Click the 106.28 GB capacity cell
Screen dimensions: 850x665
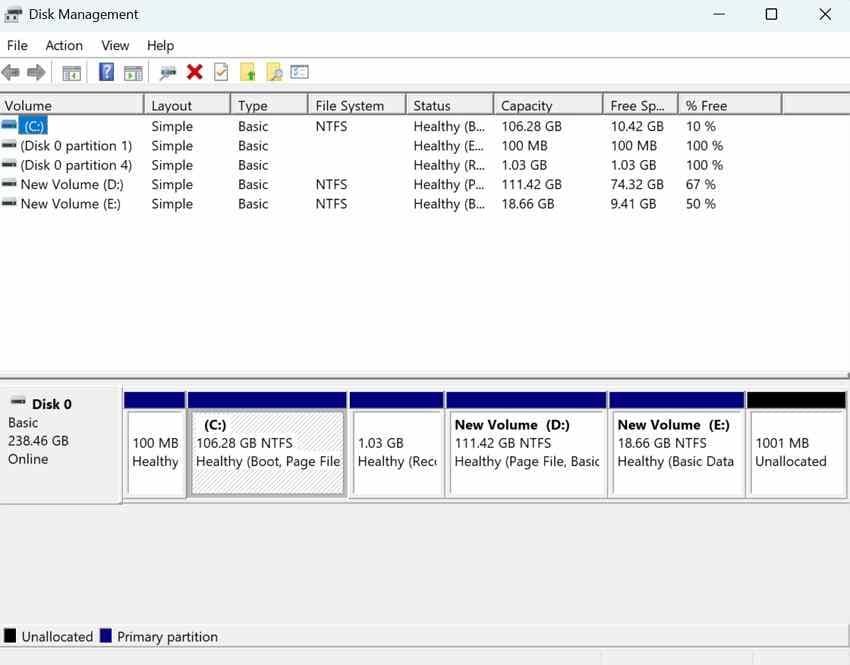[x=531, y=126]
